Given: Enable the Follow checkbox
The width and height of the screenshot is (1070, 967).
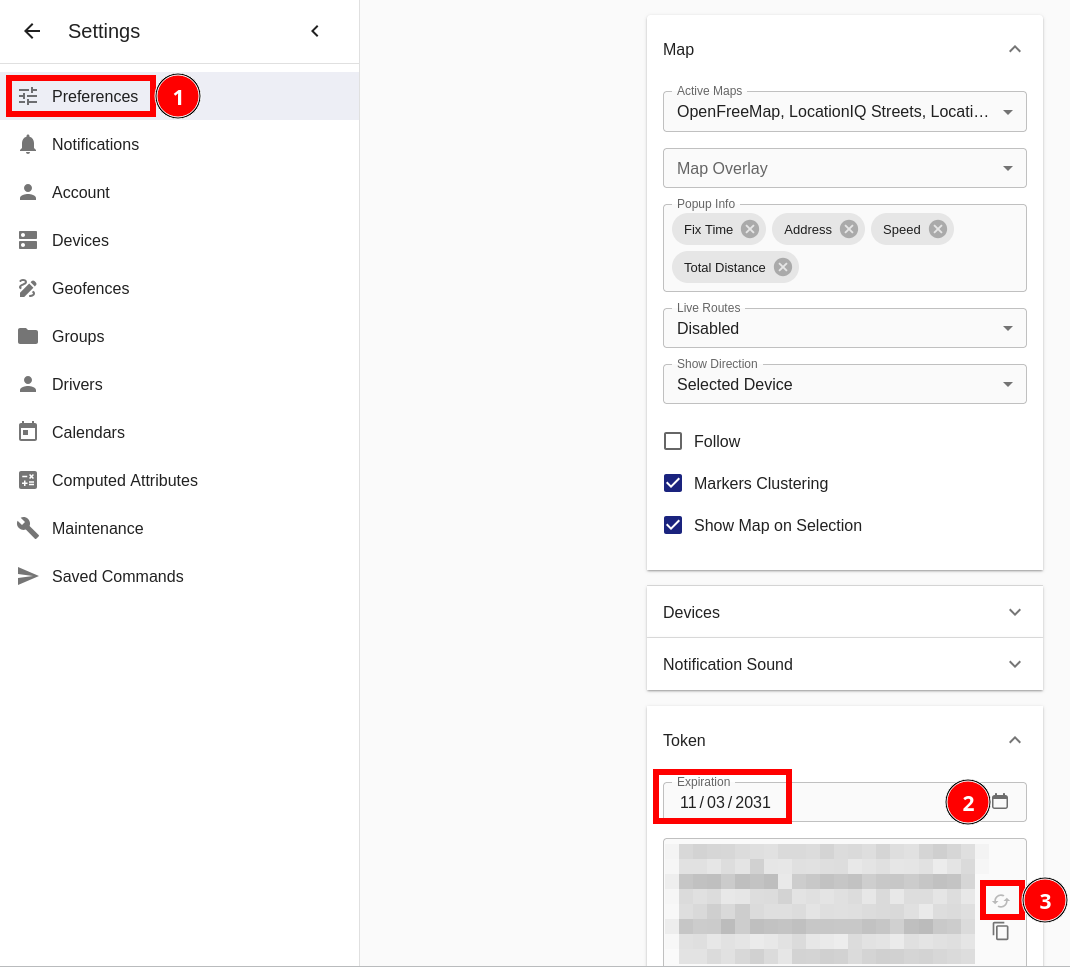Looking at the screenshot, I should click(673, 441).
